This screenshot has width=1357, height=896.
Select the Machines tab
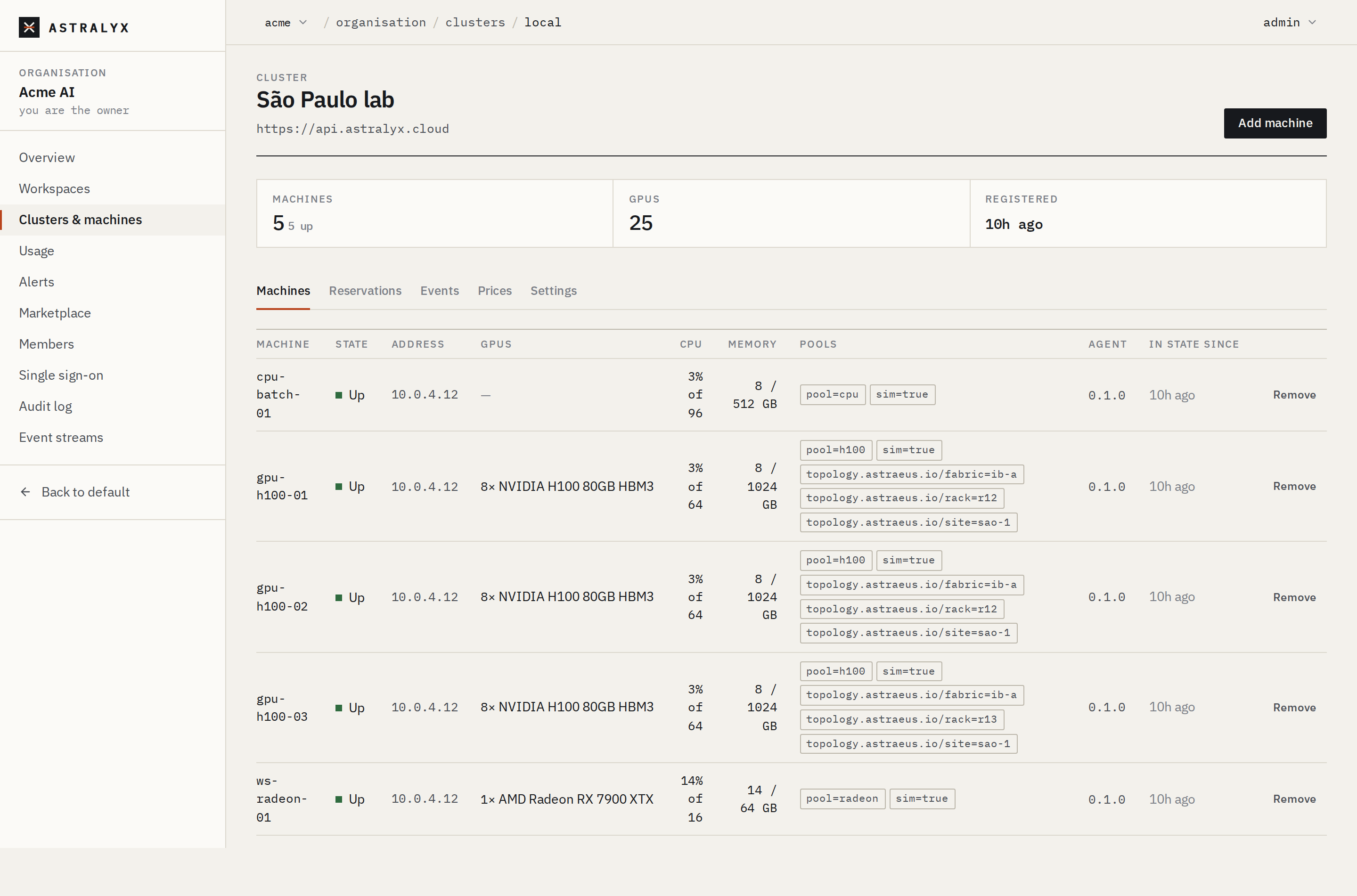[283, 290]
